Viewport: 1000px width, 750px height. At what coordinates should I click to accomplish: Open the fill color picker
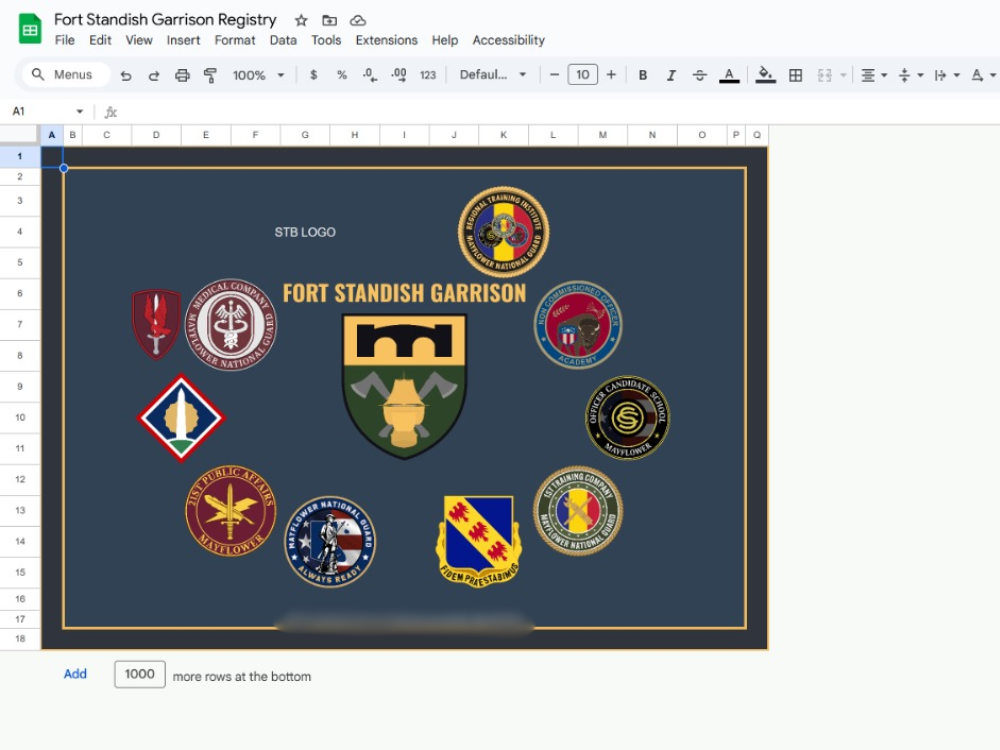click(765, 75)
